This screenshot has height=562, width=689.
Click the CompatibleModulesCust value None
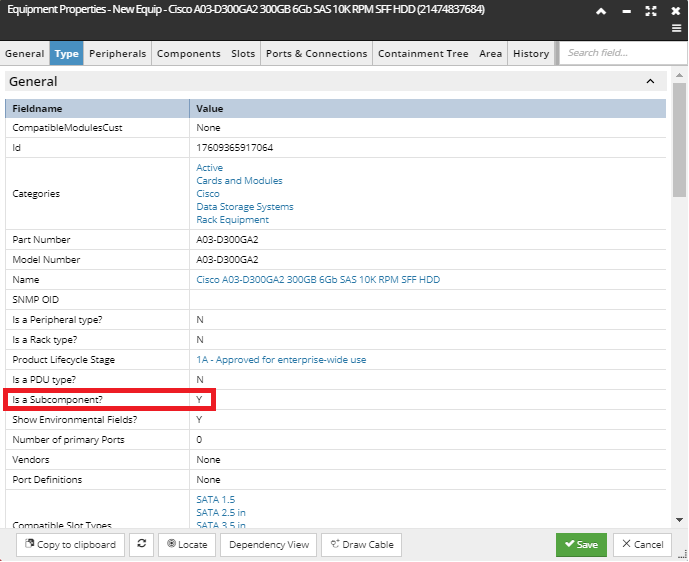[x=208, y=128]
